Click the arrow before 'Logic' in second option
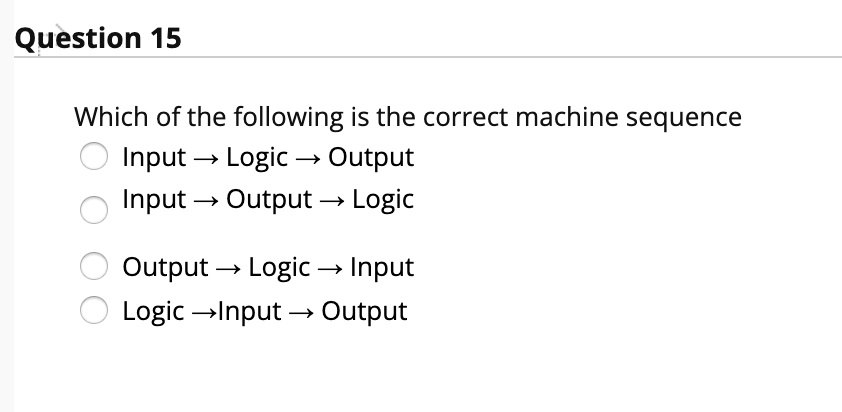 [x=332, y=201]
